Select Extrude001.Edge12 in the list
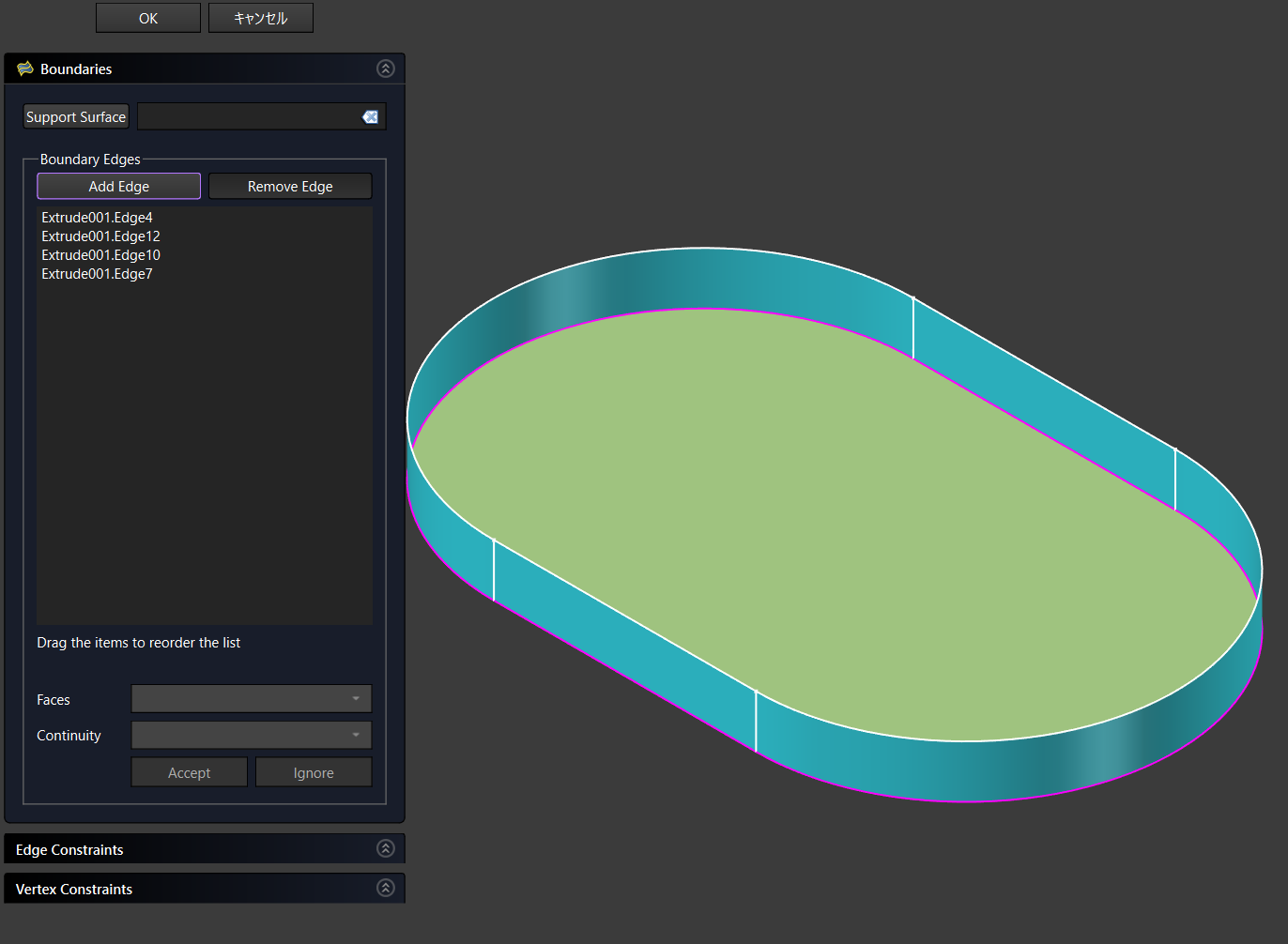Image resolution: width=1288 pixels, height=944 pixels. tap(100, 236)
